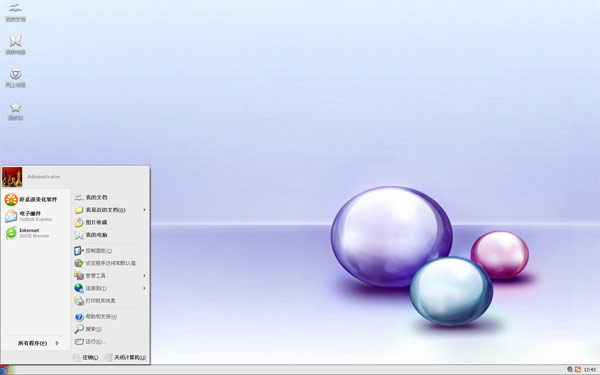
Task: Open the butterfly My Computer desktop icon
Action: [x=15, y=45]
